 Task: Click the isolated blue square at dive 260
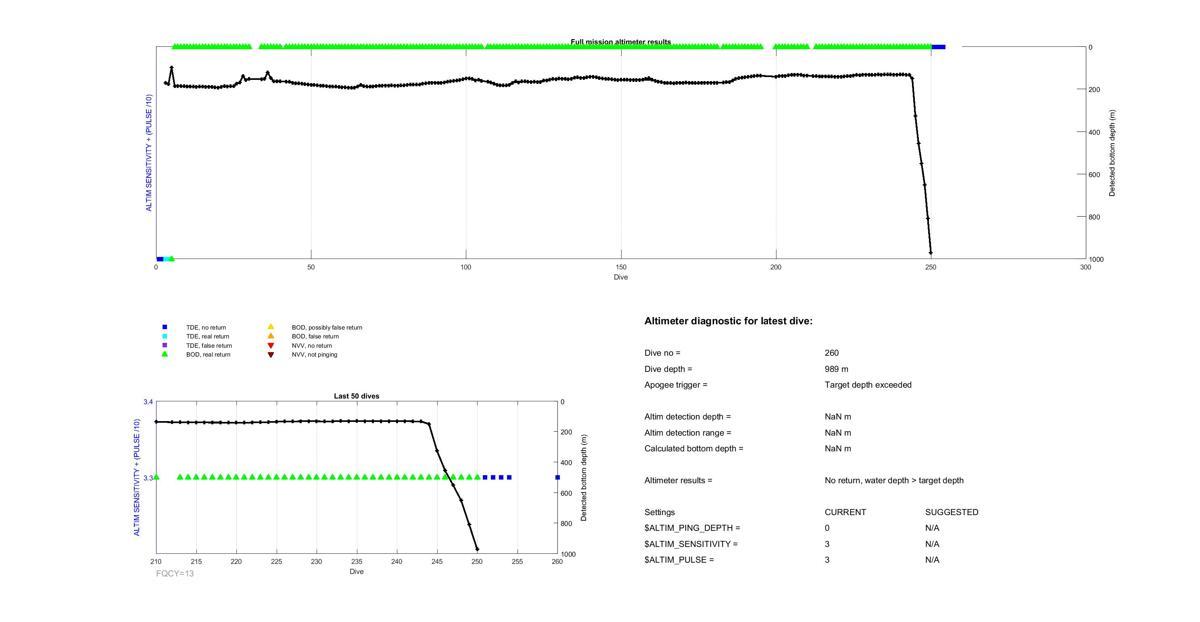[557, 477]
